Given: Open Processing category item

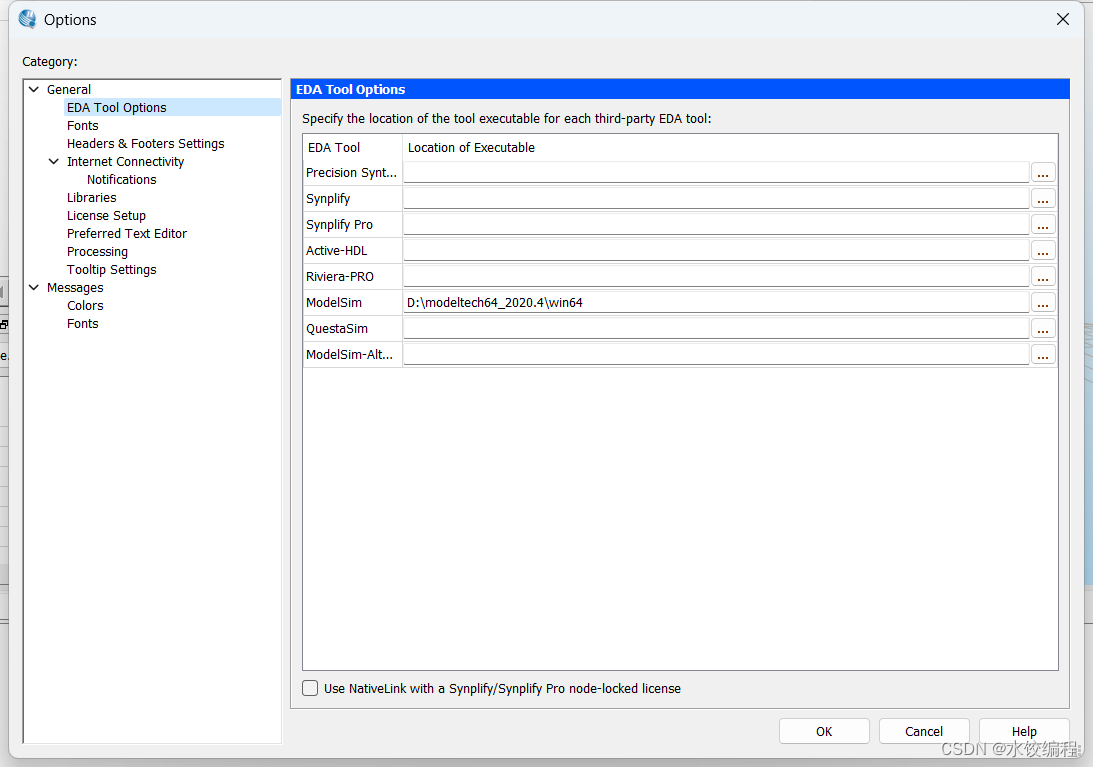Looking at the screenshot, I should [97, 252].
